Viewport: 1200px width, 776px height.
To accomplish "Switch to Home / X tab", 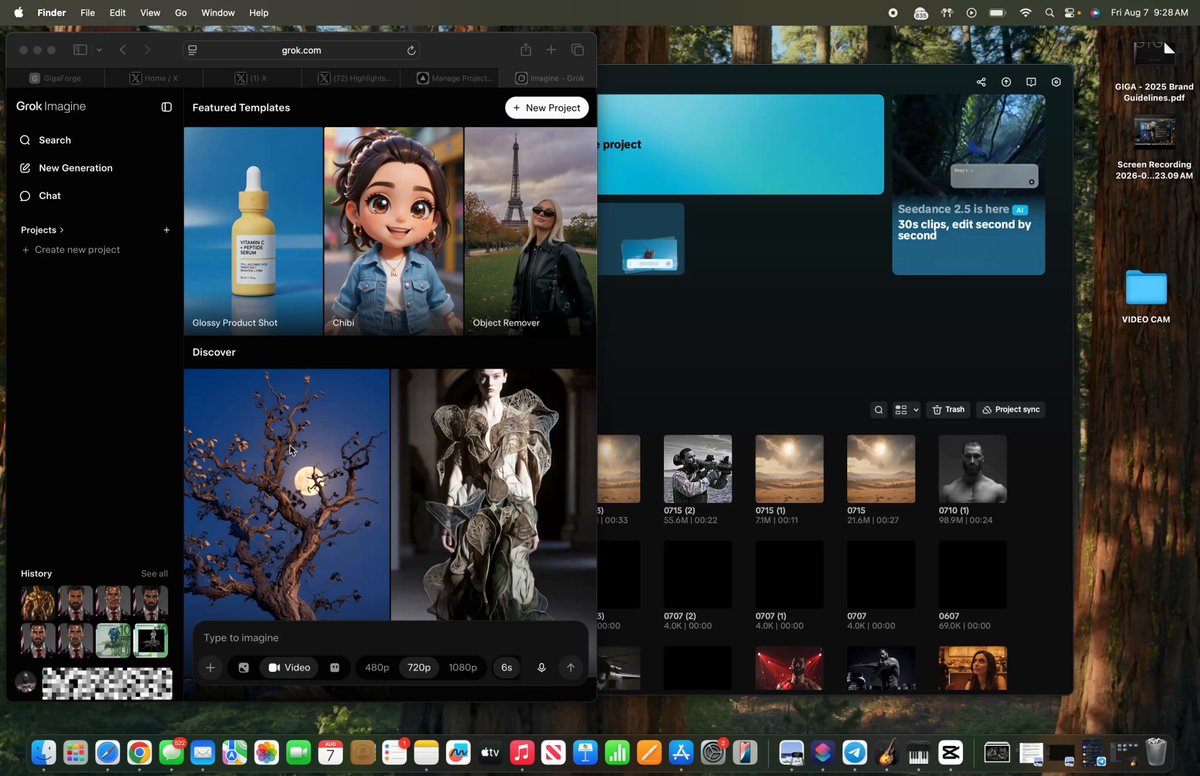I will tap(154, 78).
